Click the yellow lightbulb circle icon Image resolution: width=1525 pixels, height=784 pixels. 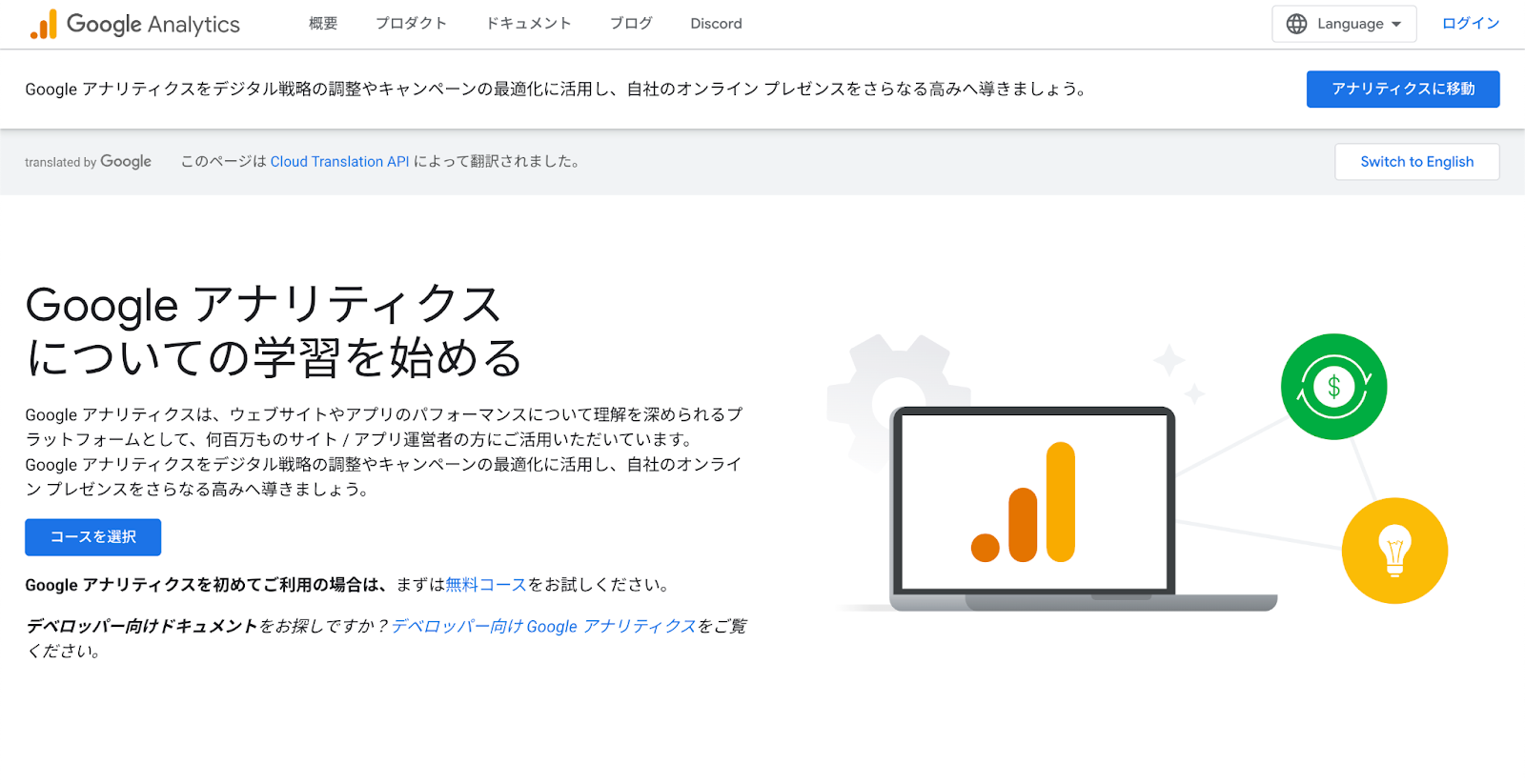point(1394,551)
